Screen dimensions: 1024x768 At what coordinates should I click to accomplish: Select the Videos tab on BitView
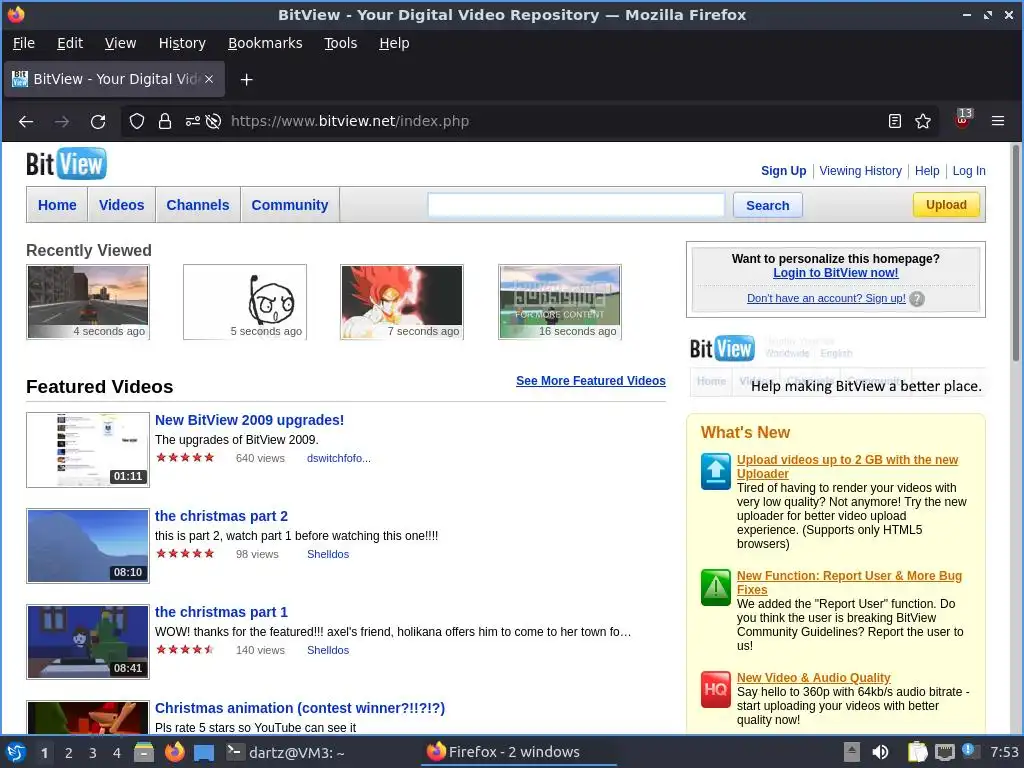coord(121,205)
